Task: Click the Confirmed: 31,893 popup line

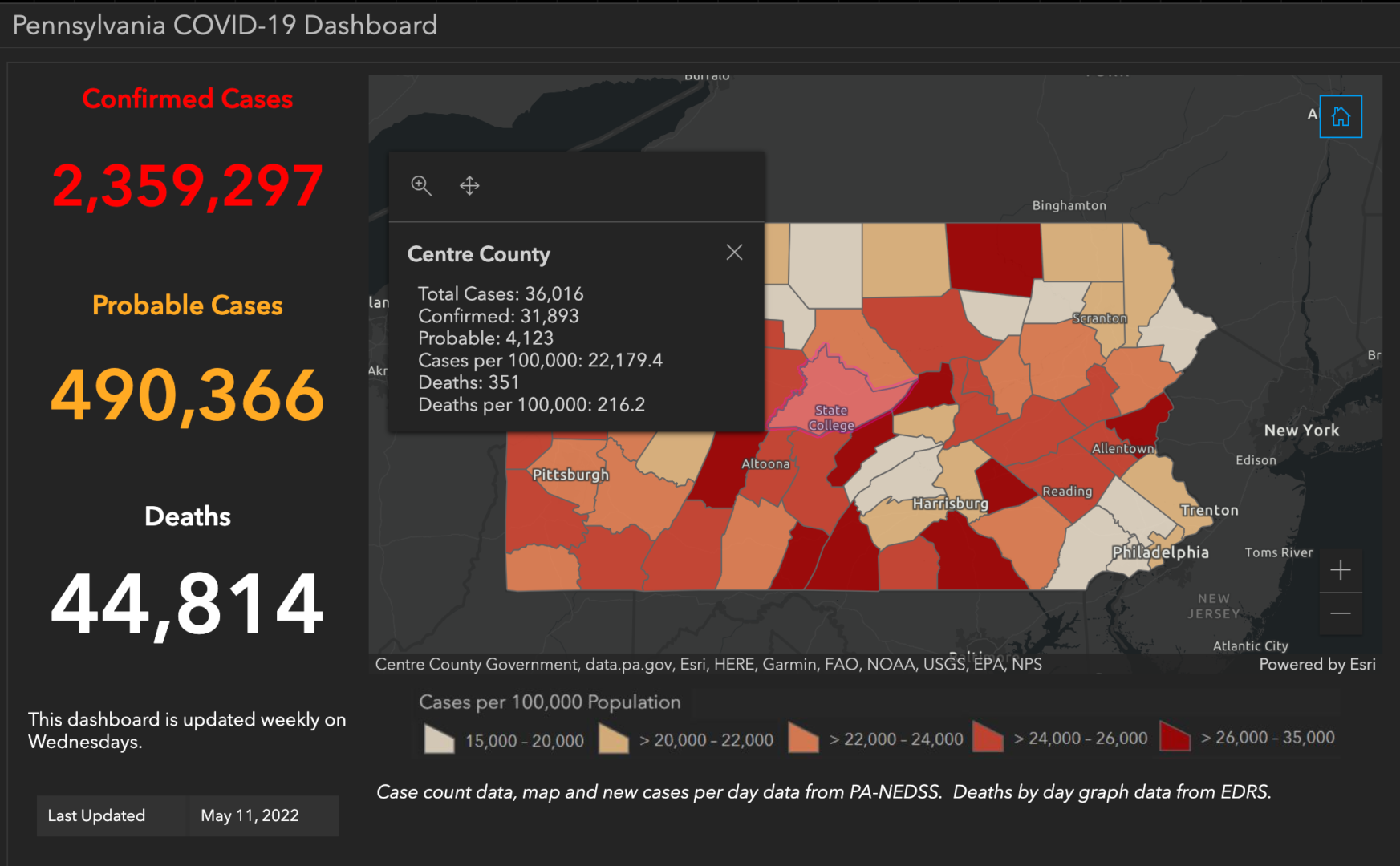Action: [x=498, y=316]
